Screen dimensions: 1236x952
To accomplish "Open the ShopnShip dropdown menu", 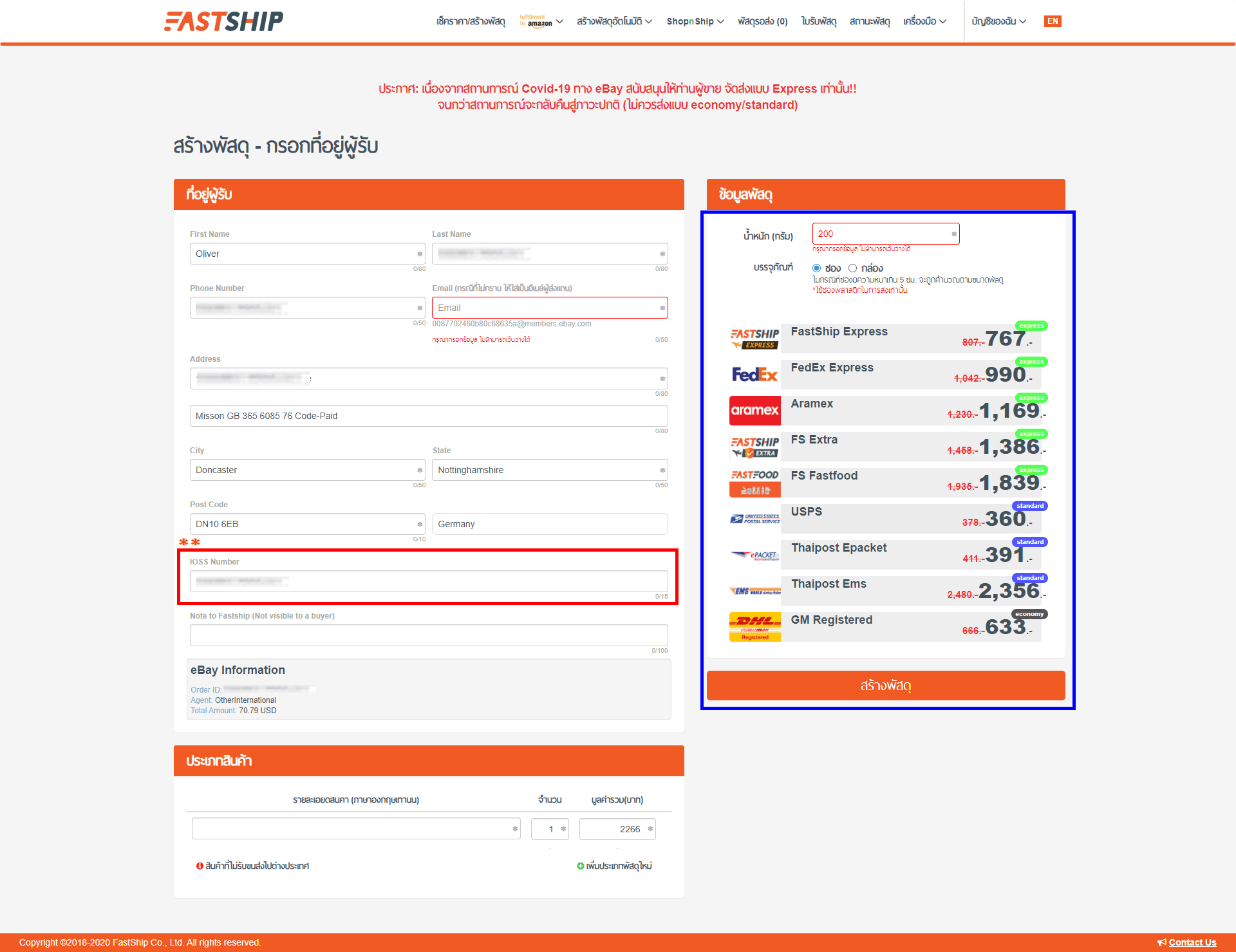I will pos(695,21).
